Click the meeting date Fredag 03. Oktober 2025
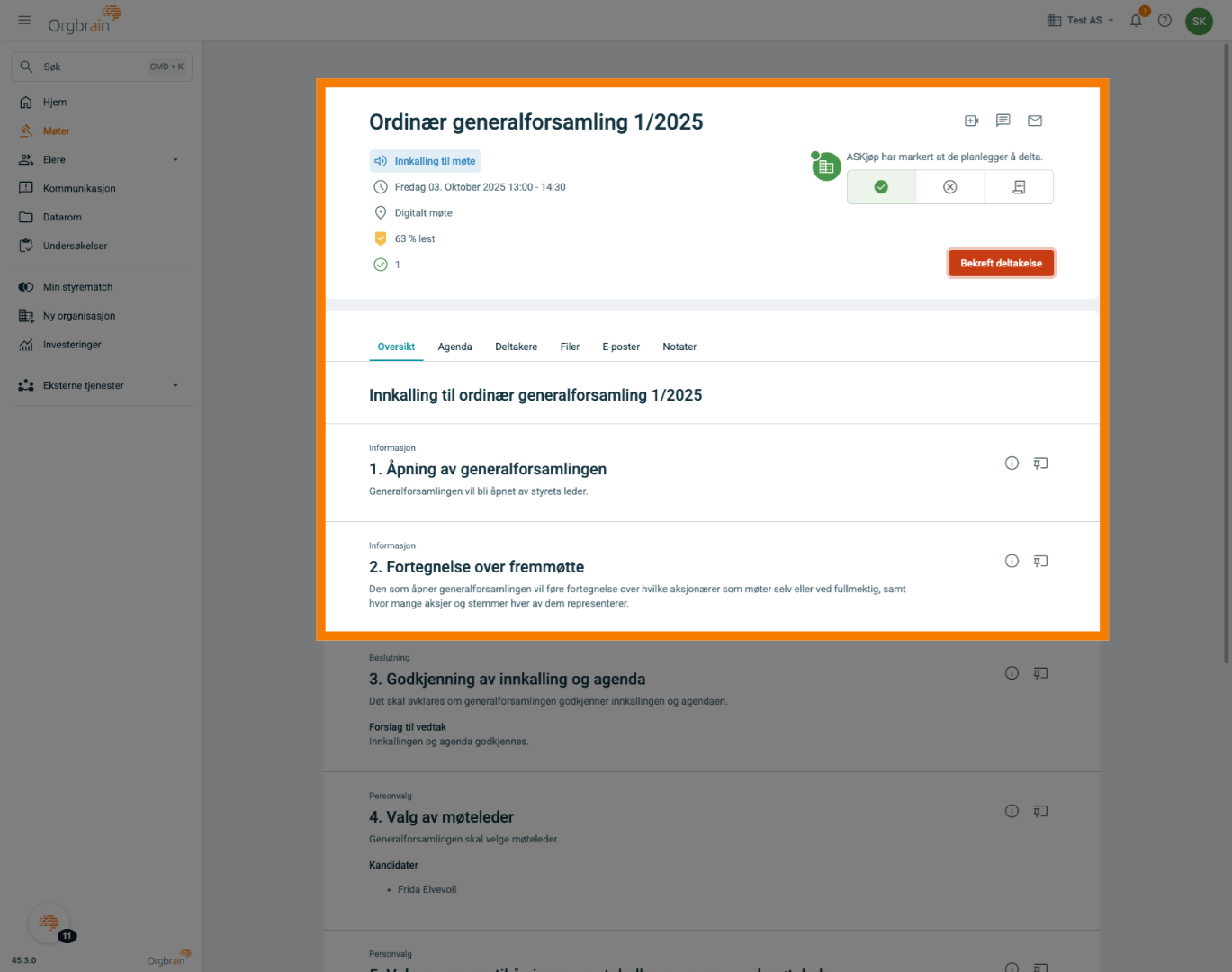 point(481,187)
